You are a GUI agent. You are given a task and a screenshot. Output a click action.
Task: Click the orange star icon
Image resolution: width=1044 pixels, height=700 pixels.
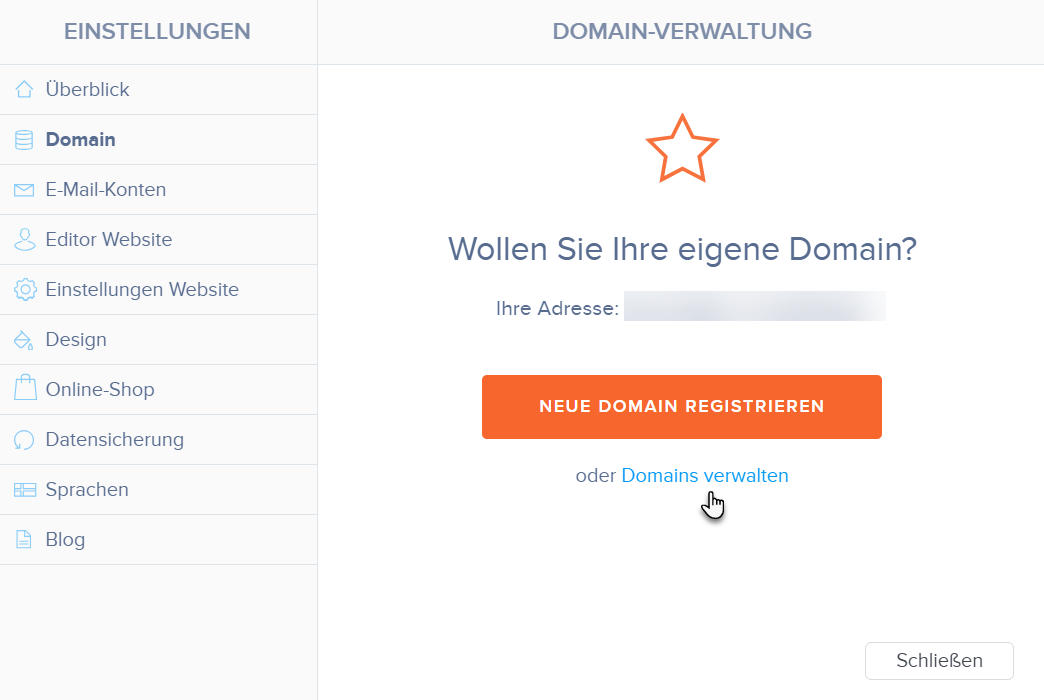pyautogui.click(x=682, y=149)
